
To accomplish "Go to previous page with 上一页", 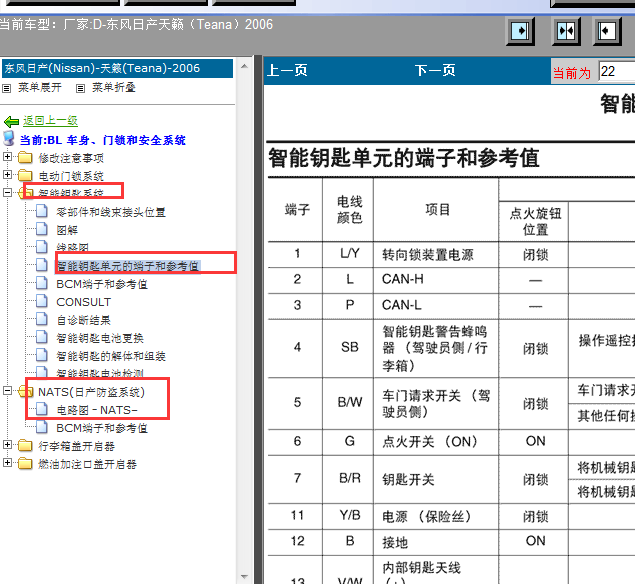I will click(287, 70).
